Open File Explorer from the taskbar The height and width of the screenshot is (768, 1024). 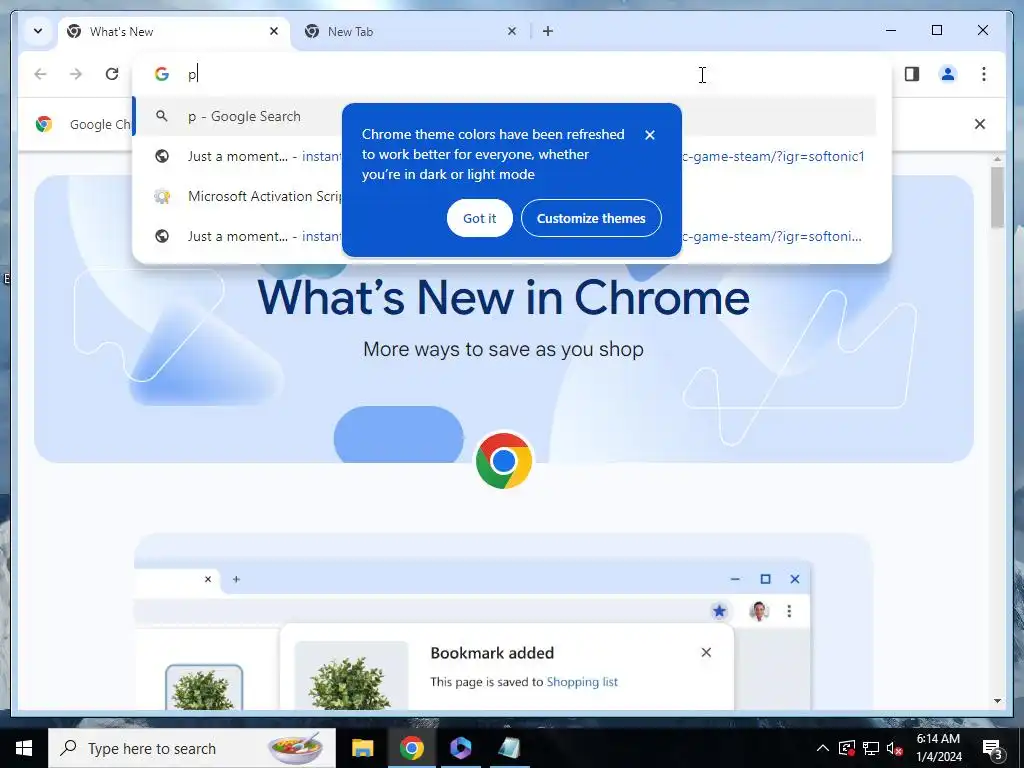tap(362, 748)
